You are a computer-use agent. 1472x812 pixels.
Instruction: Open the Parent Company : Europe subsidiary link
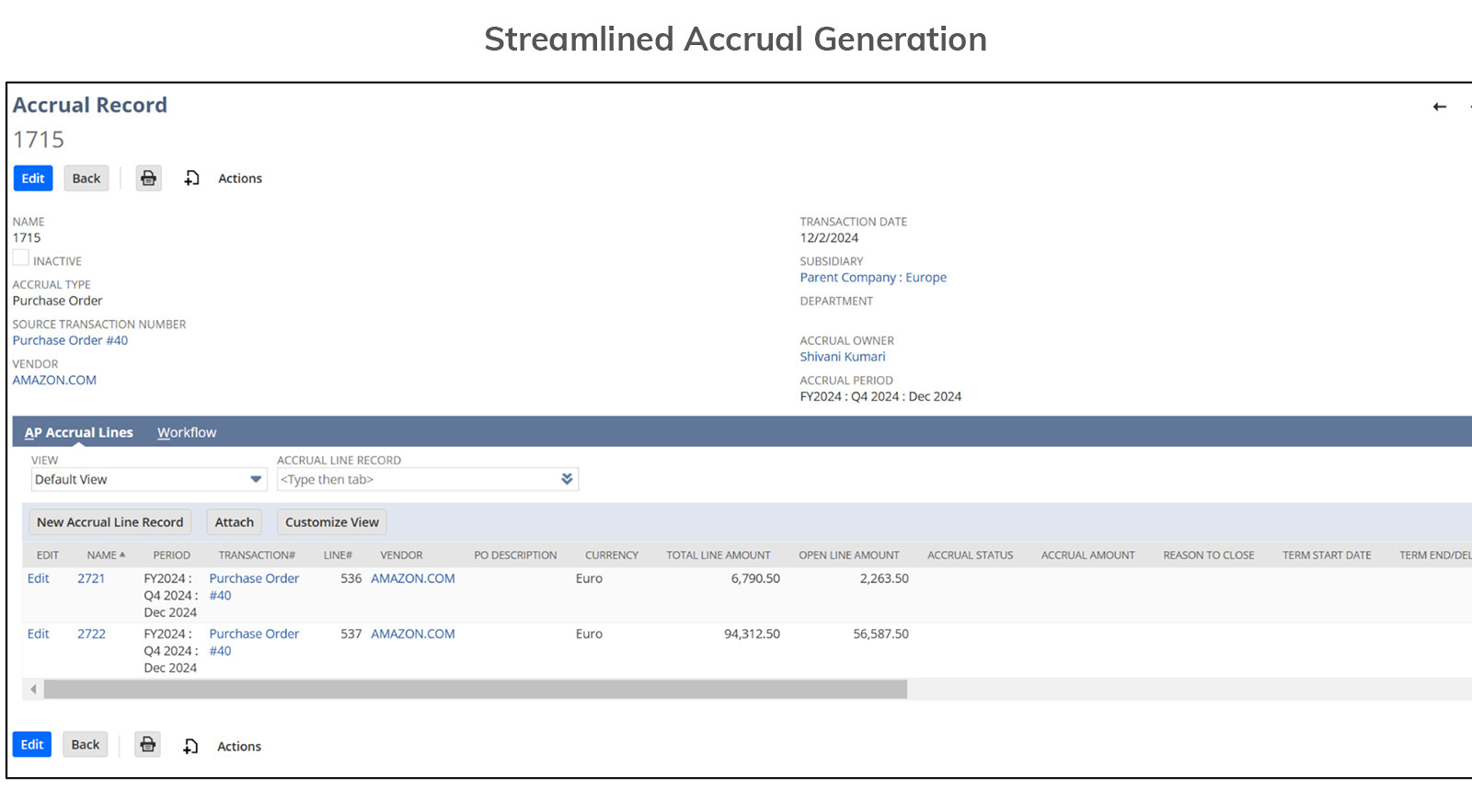pyautogui.click(x=873, y=278)
